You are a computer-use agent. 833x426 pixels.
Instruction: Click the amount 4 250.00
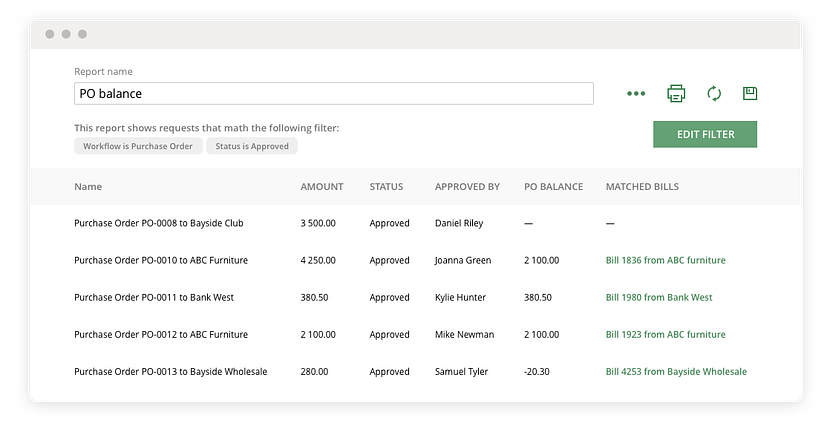318,260
